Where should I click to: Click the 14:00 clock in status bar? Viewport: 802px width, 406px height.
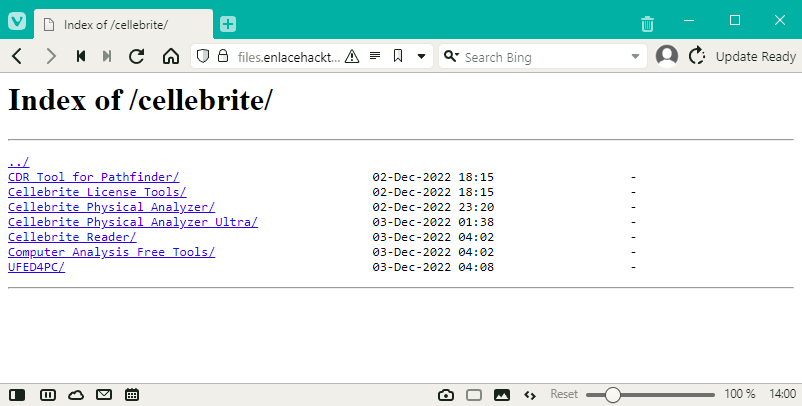(782, 394)
